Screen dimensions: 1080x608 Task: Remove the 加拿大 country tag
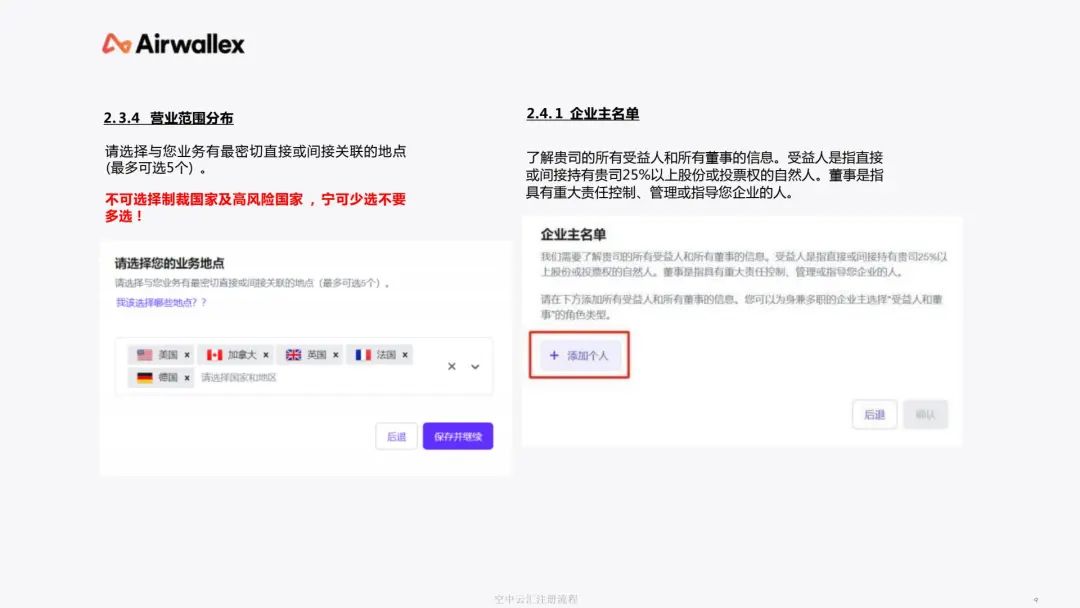click(x=265, y=355)
